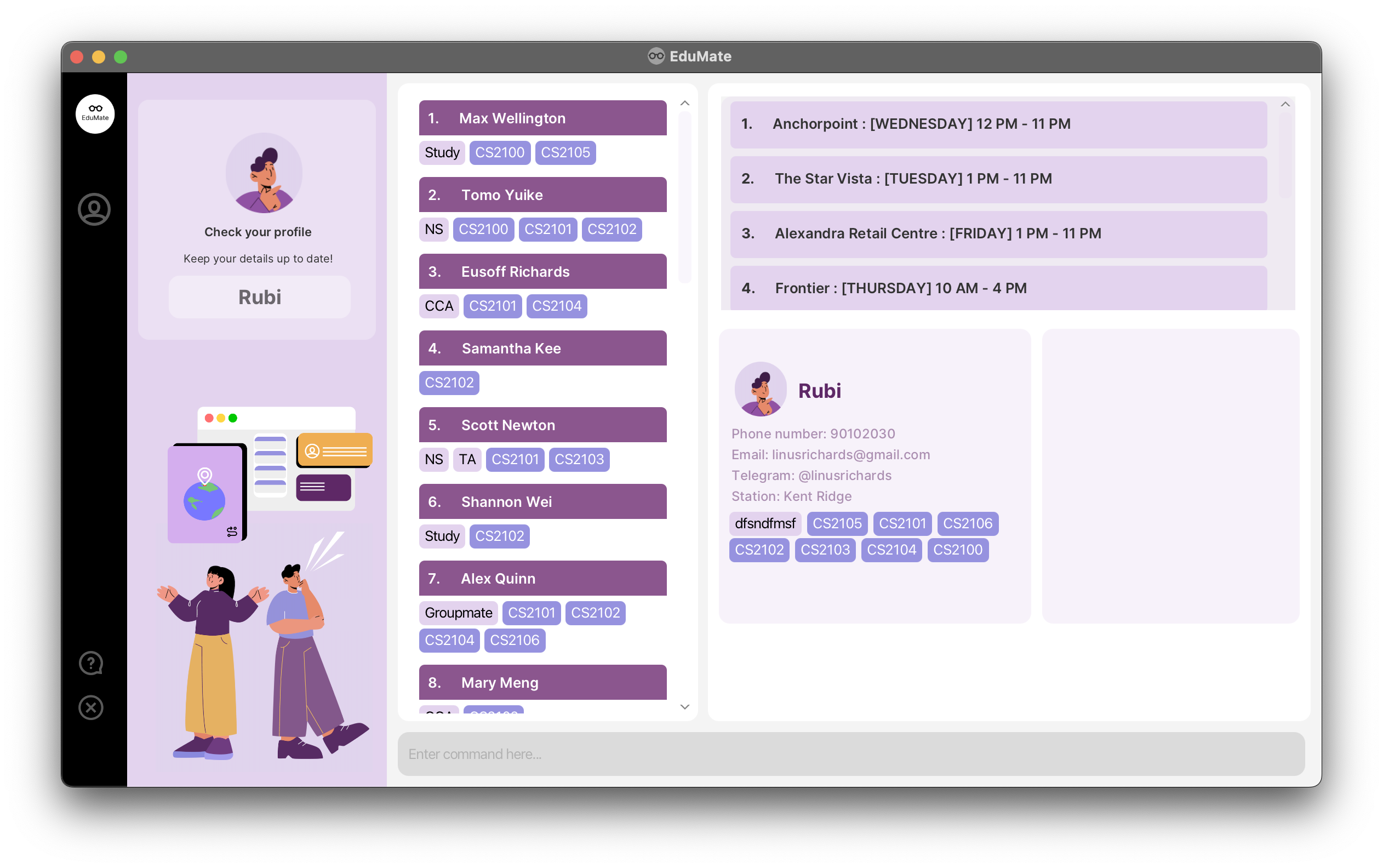
Task: Click the CS2105 tag on Rubi's card
Action: [837, 523]
